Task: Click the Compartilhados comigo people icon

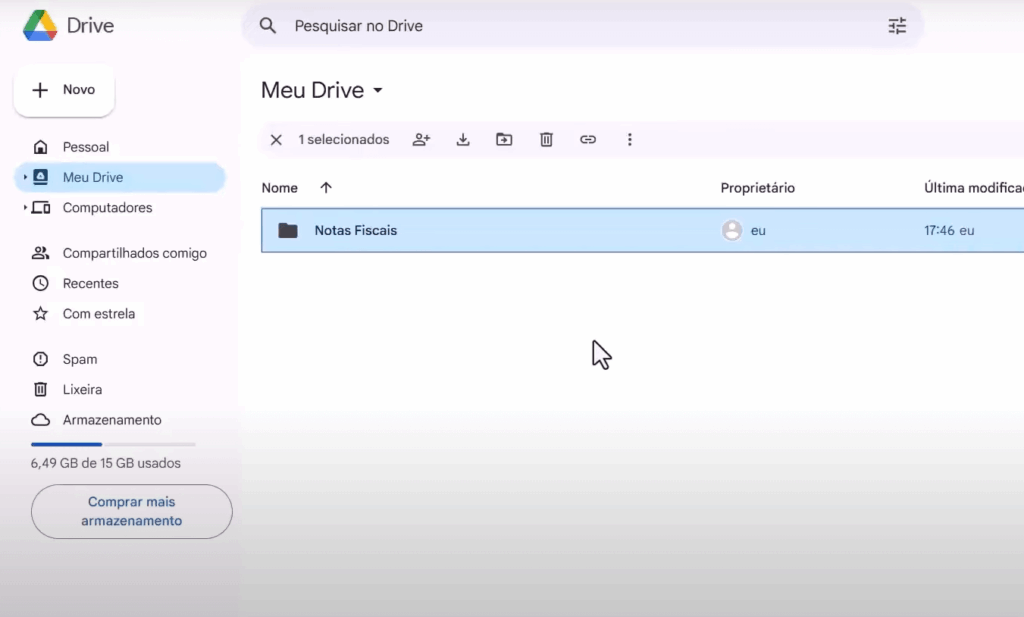Action: [40, 253]
